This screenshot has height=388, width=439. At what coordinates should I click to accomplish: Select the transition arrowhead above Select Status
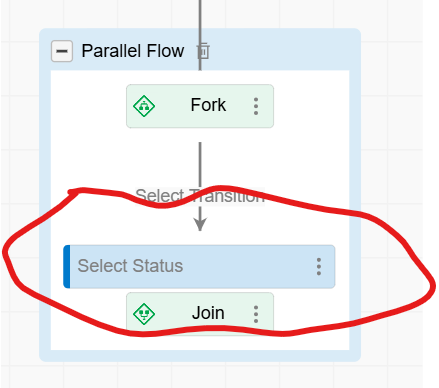tap(200, 224)
